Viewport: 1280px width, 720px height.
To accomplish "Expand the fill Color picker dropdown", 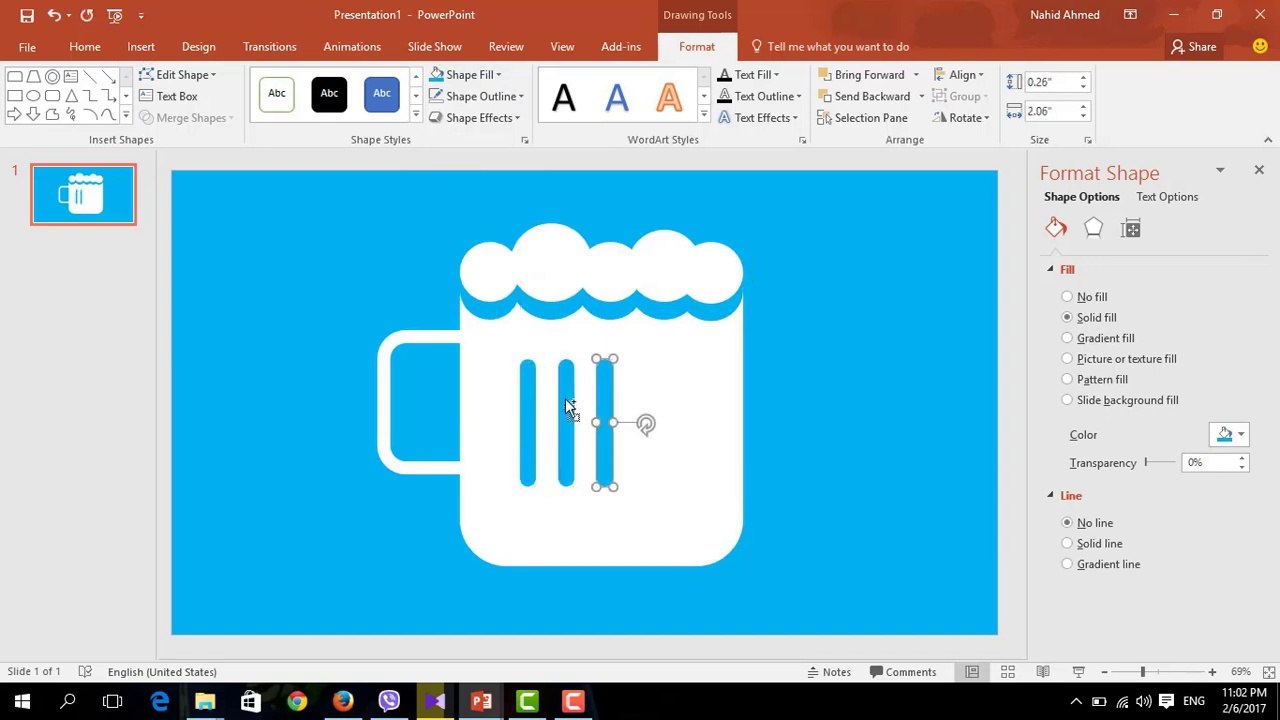I will 1241,434.
